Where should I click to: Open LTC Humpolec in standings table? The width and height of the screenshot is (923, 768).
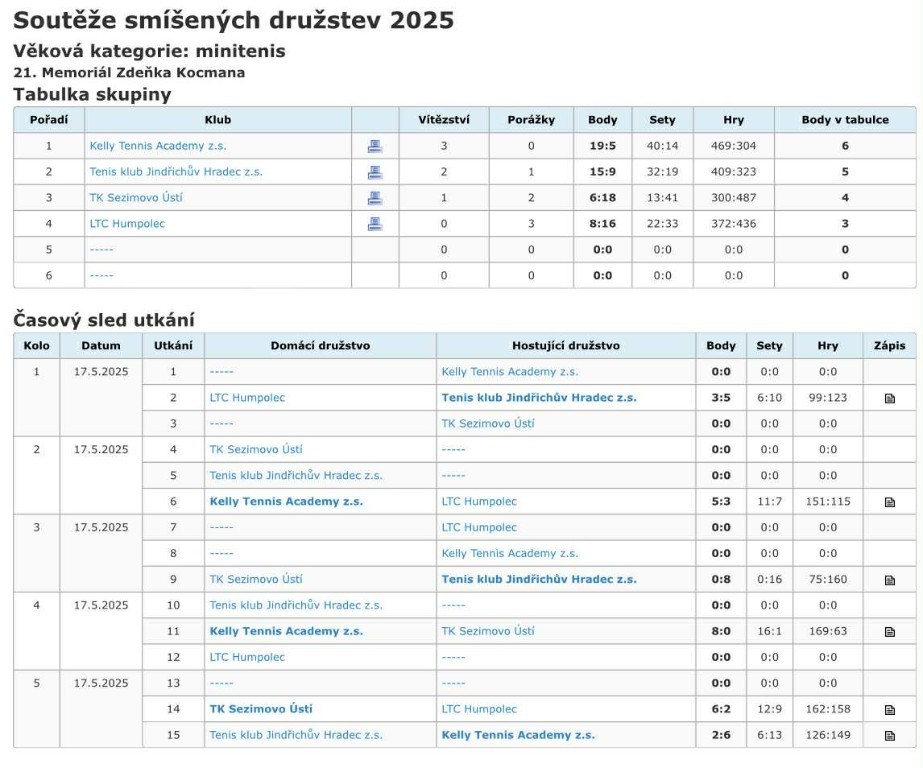point(127,224)
